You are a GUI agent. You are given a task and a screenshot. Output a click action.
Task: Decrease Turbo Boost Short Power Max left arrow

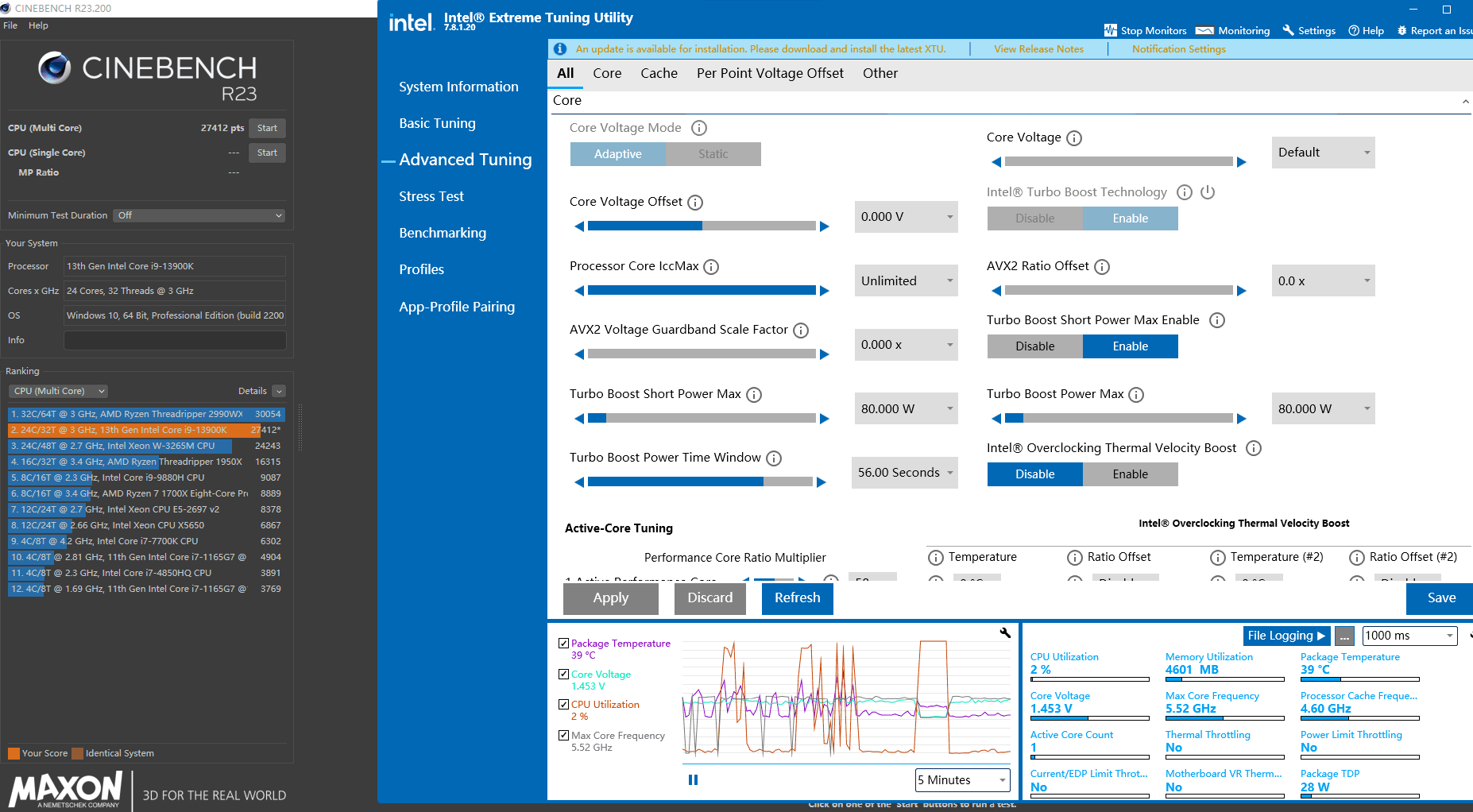579,419
